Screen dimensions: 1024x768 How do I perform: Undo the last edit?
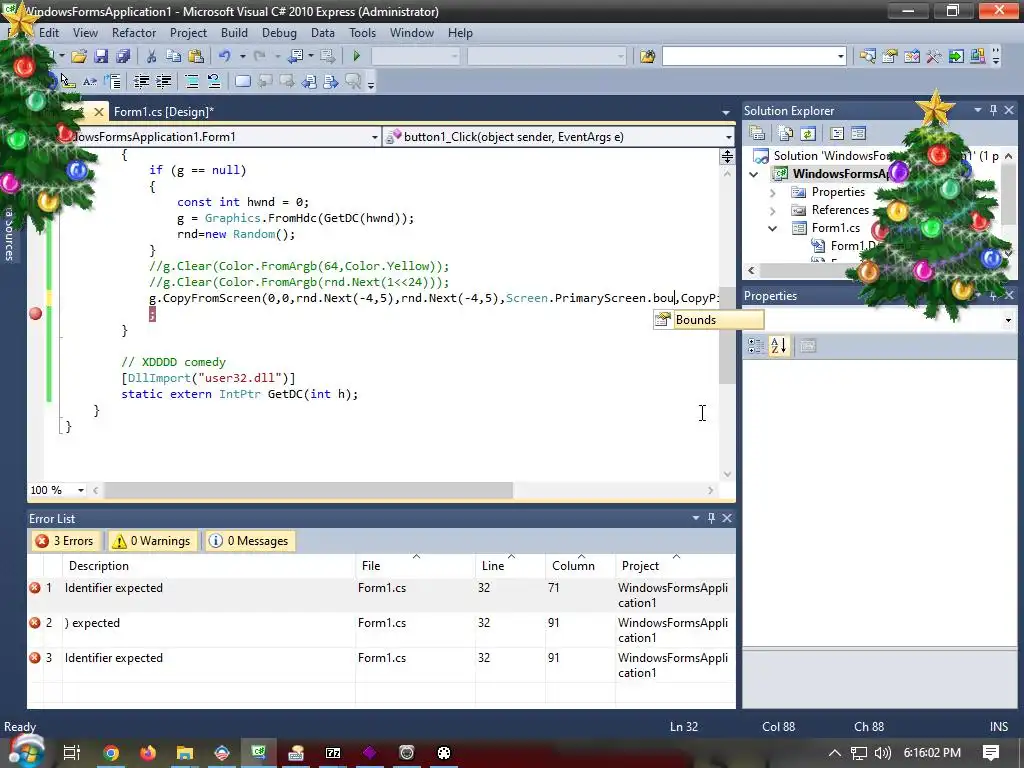click(x=225, y=56)
